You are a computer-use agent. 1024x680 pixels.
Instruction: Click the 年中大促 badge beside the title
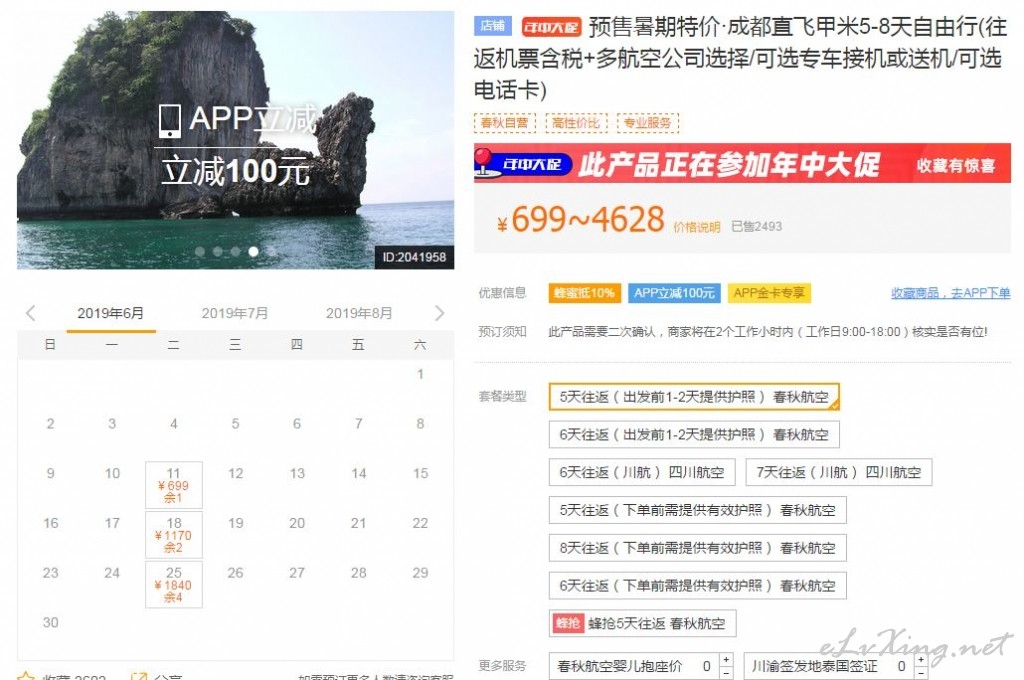pos(551,27)
